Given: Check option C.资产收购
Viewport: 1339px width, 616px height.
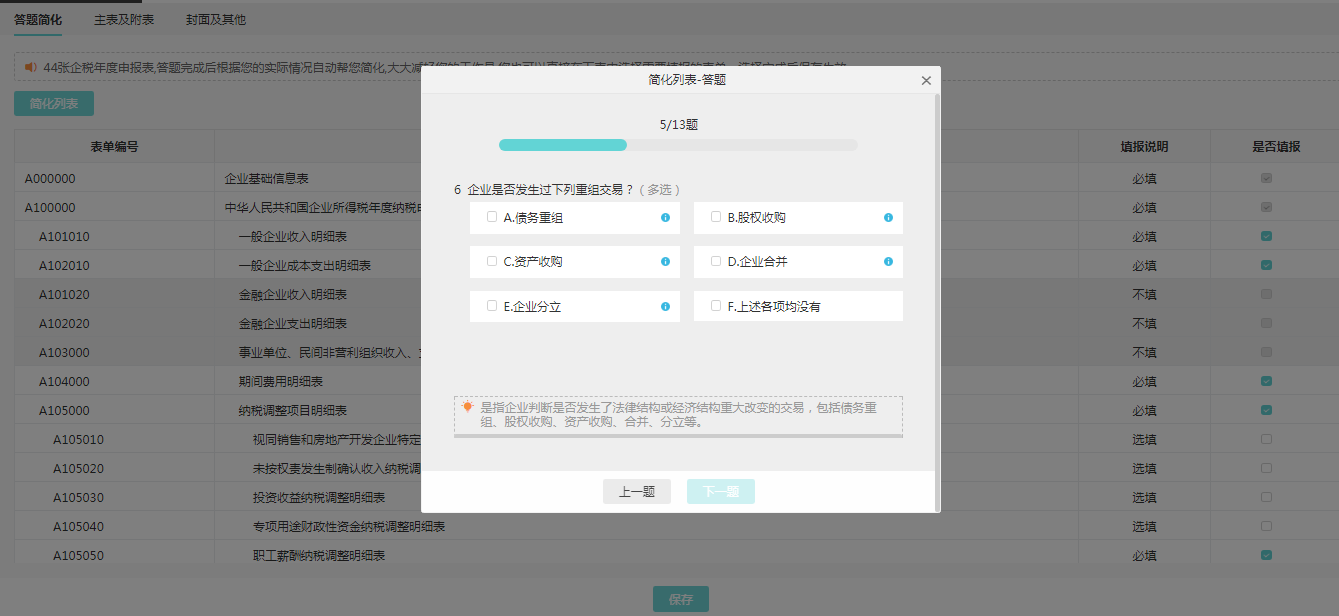Looking at the screenshot, I should [492, 261].
